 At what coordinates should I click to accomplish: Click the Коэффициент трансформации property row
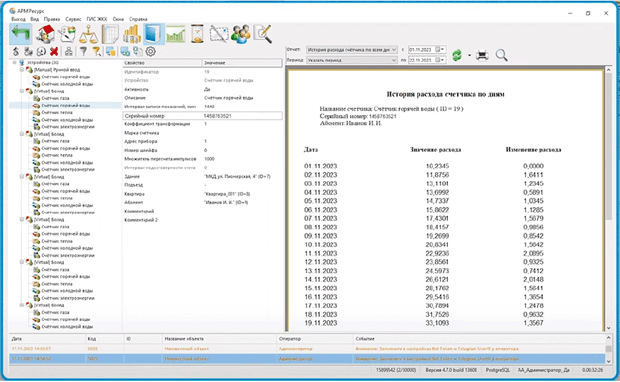click(x=202, y=124)
